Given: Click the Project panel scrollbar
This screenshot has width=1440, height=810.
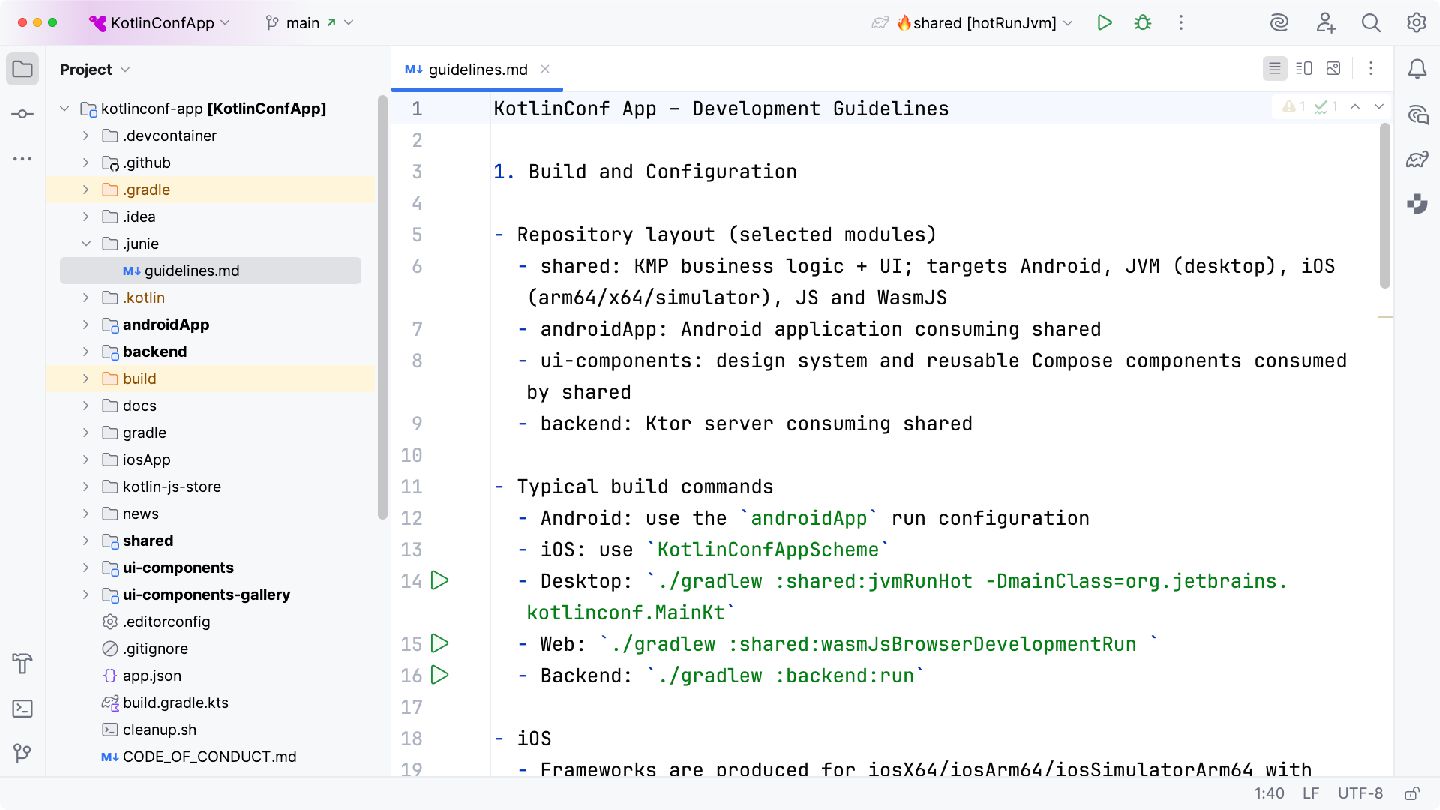Looking at the screenshot, I should pyautogui.click(x=382, y=308).
